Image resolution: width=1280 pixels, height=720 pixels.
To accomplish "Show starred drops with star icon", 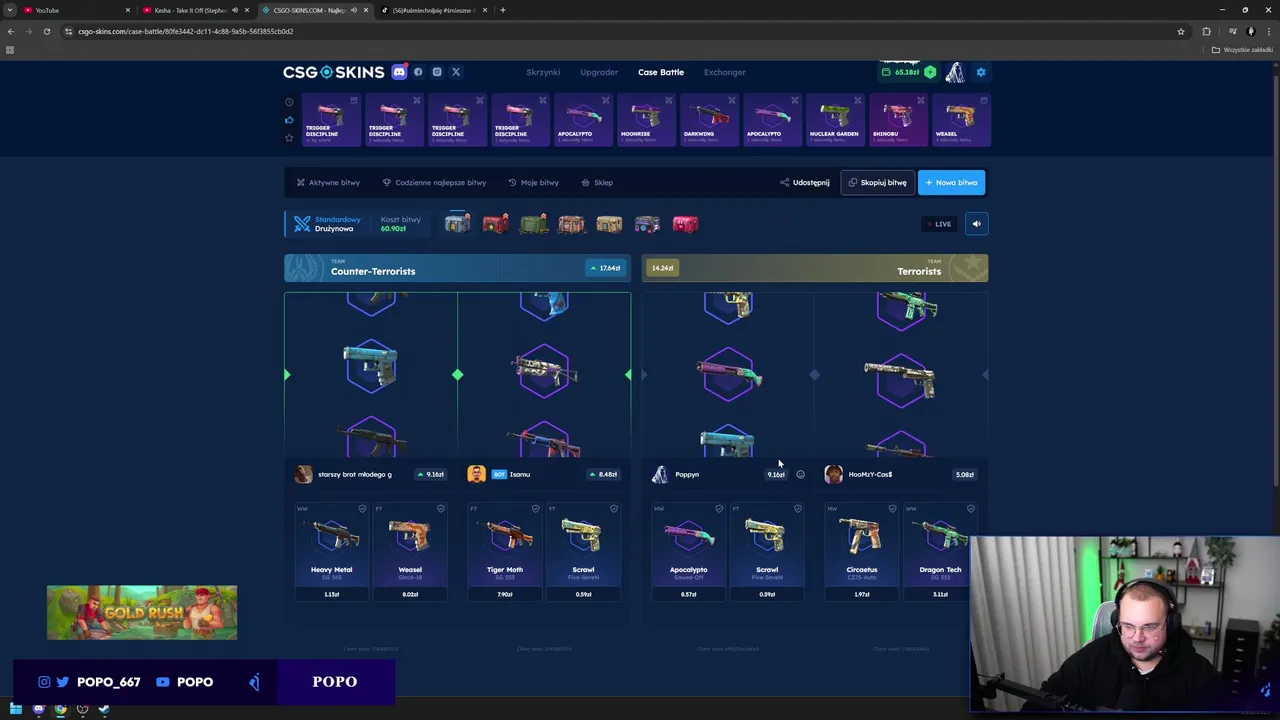I will (x=289, y=137).
